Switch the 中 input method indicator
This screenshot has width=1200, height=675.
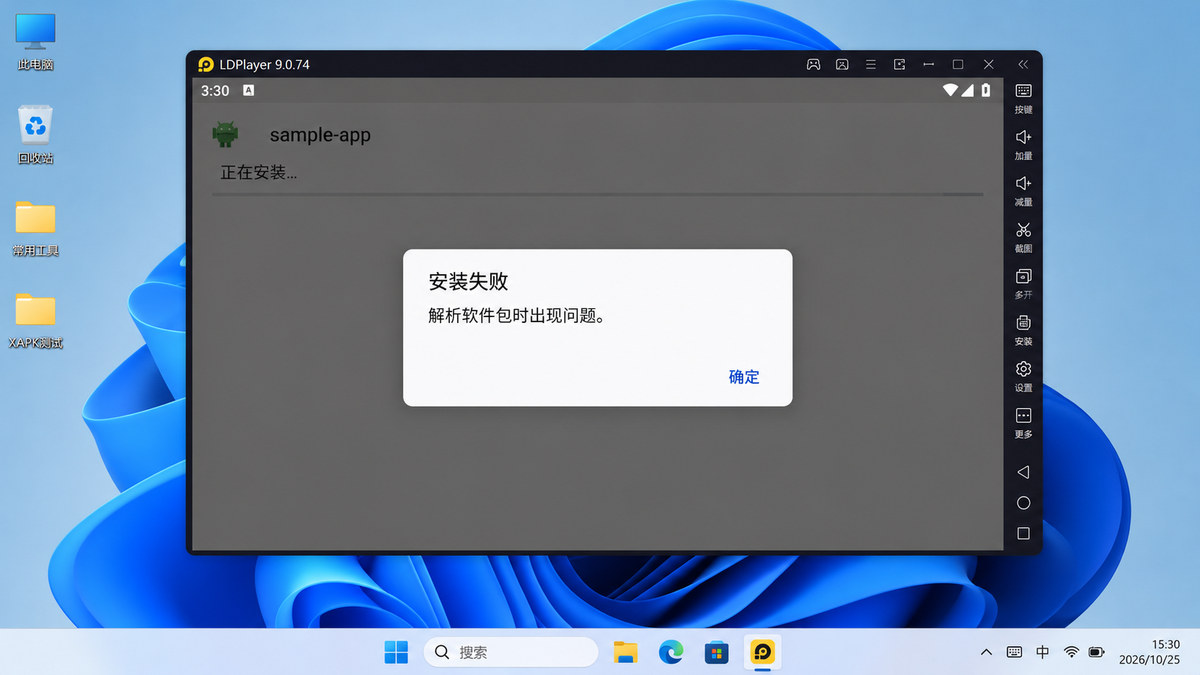pyautogui.click(x=1043, y=652)
